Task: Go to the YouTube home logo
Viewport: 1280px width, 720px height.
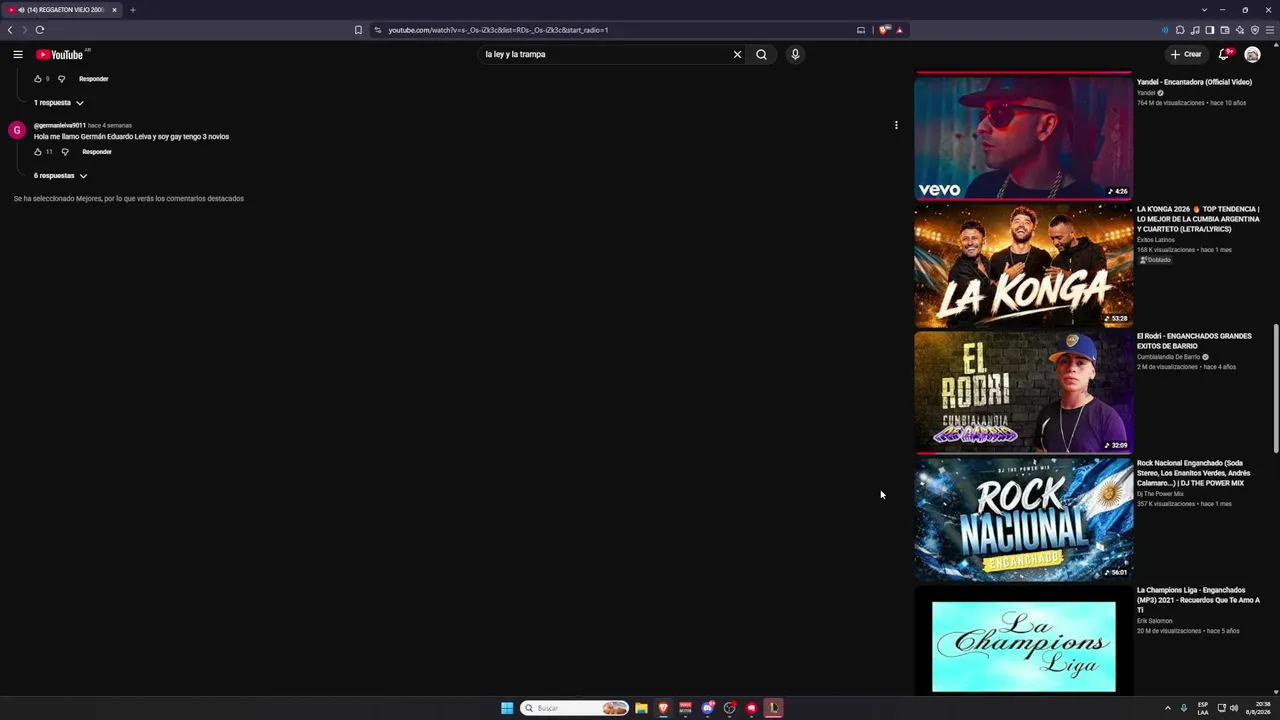Action: (60, 55)
